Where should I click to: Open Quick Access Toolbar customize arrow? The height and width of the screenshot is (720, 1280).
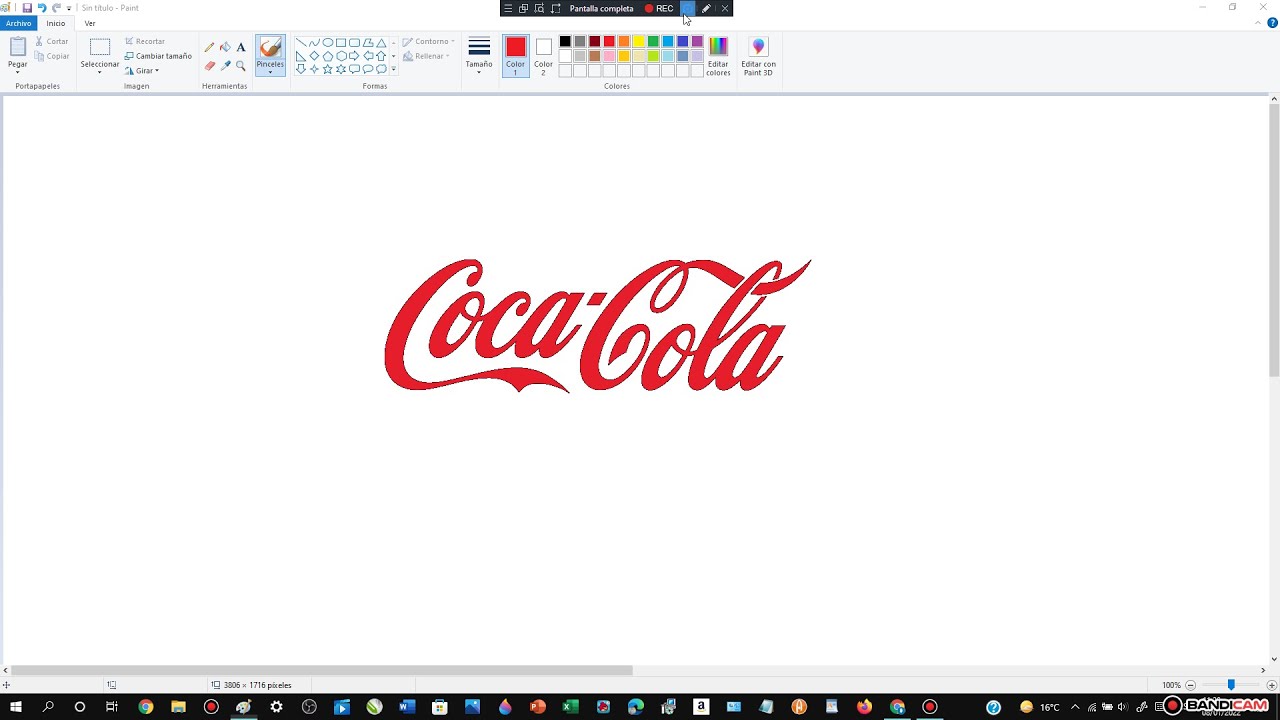(69, 8)
